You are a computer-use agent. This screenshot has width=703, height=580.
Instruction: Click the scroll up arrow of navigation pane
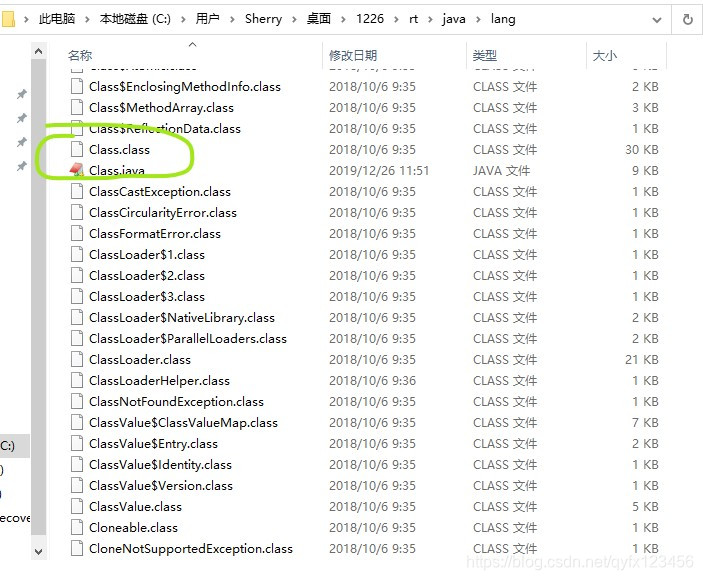click(x=39, y=52)
